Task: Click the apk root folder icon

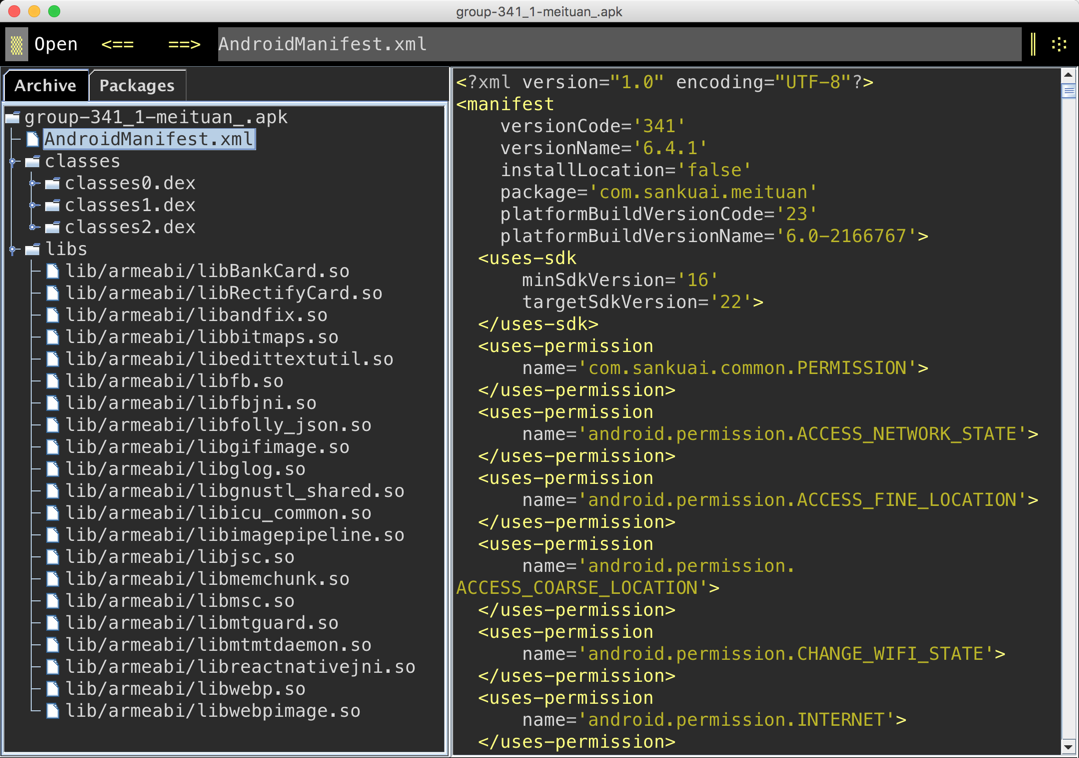Action: (x=12, y=118)
